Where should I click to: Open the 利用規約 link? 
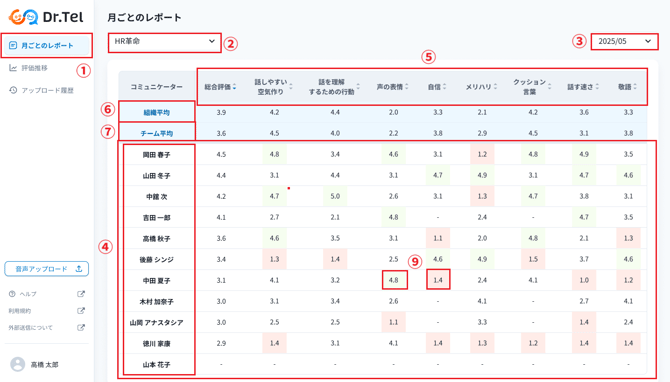click(20, 311)
